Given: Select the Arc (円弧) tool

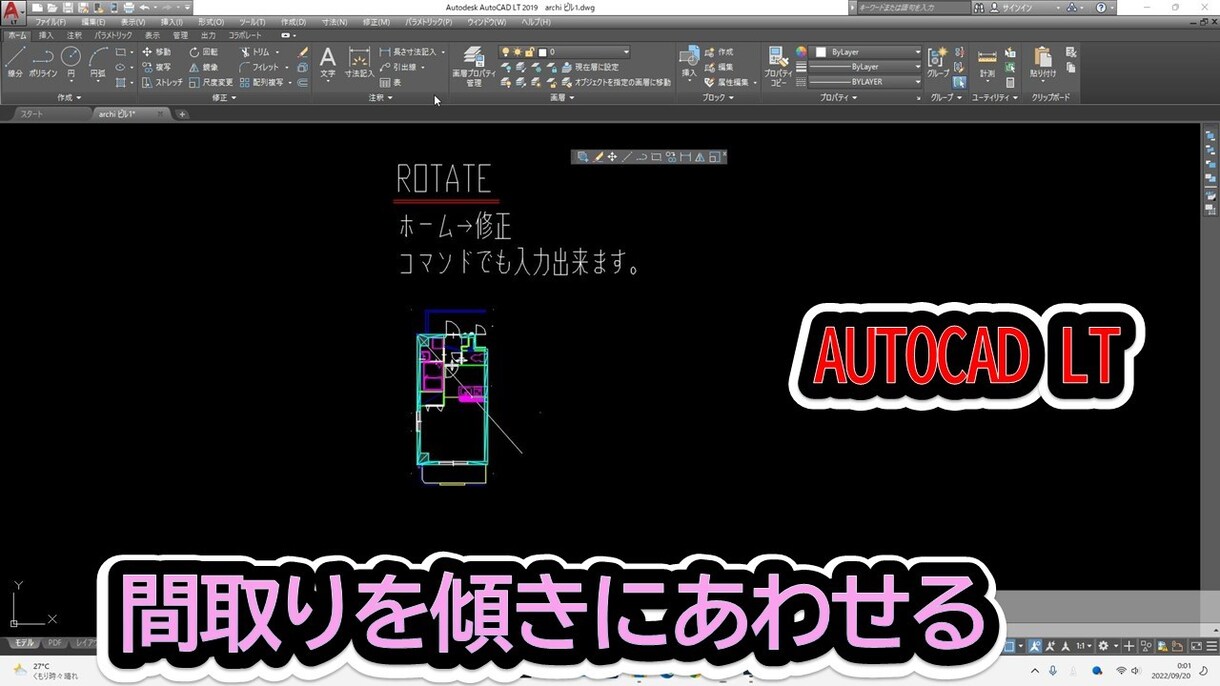Looking at the screenshot, I should (x=98, y=62).
